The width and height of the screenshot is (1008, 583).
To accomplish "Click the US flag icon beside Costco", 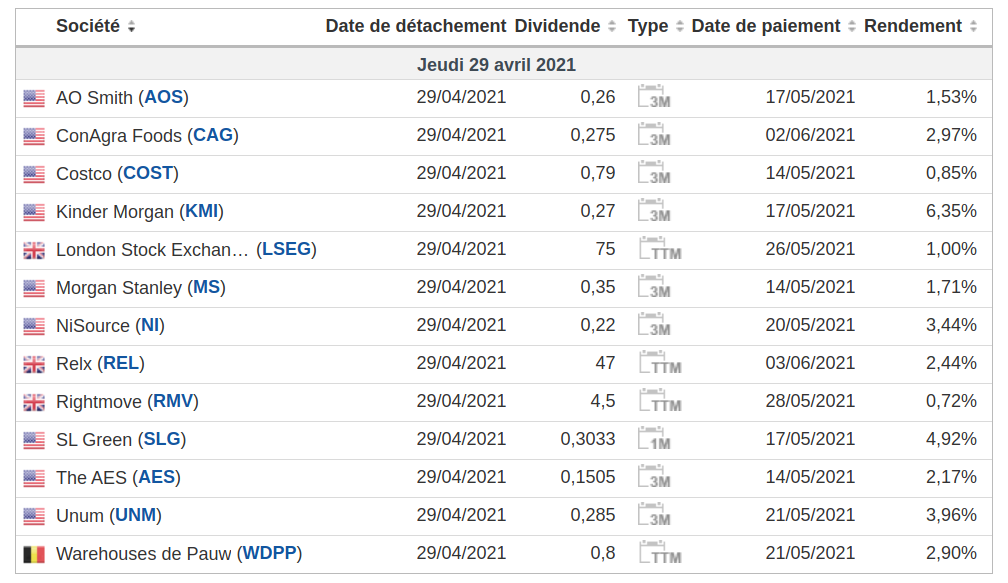I will [x=34, y=174].
